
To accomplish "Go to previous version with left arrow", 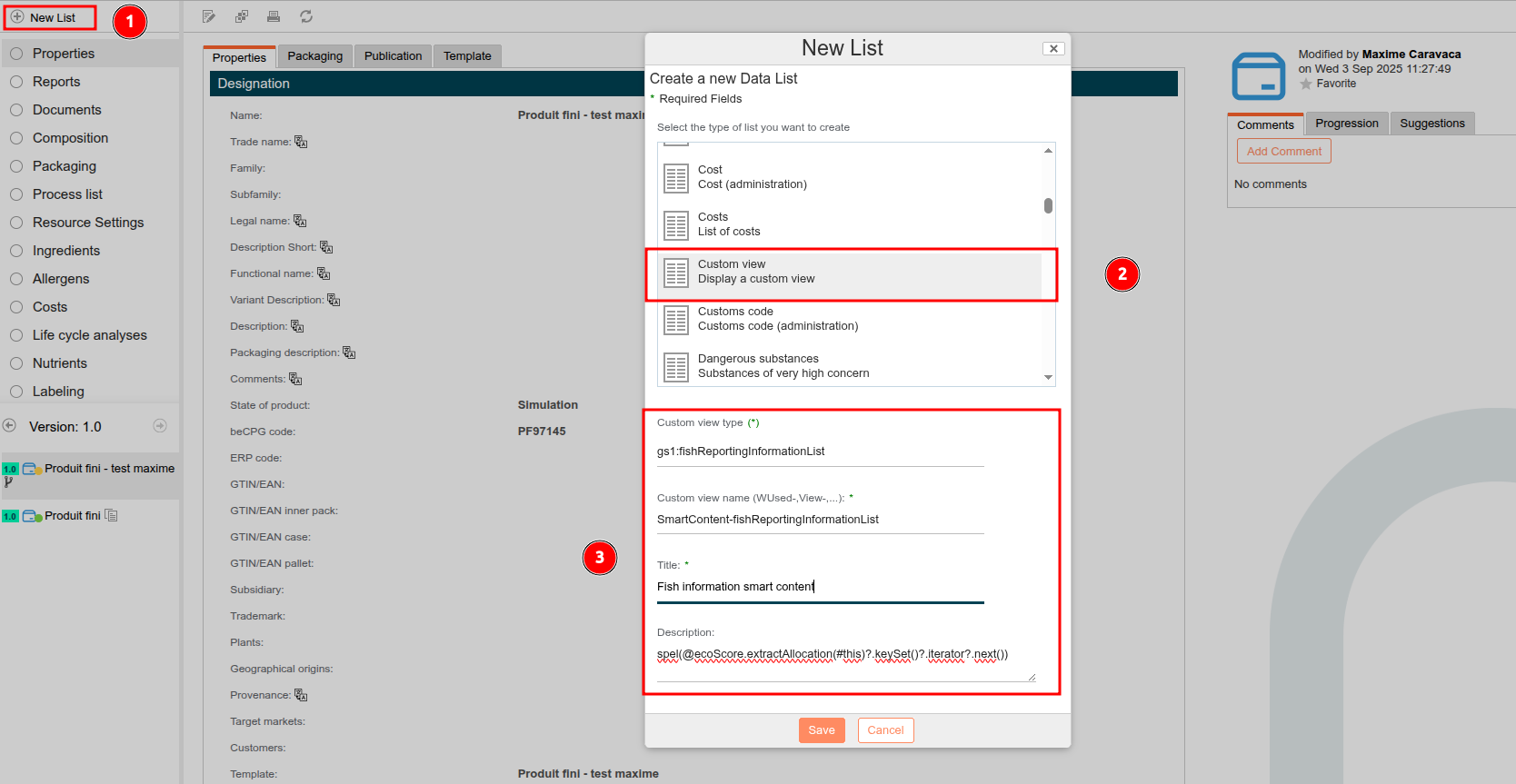I will [x=10, y=425].
